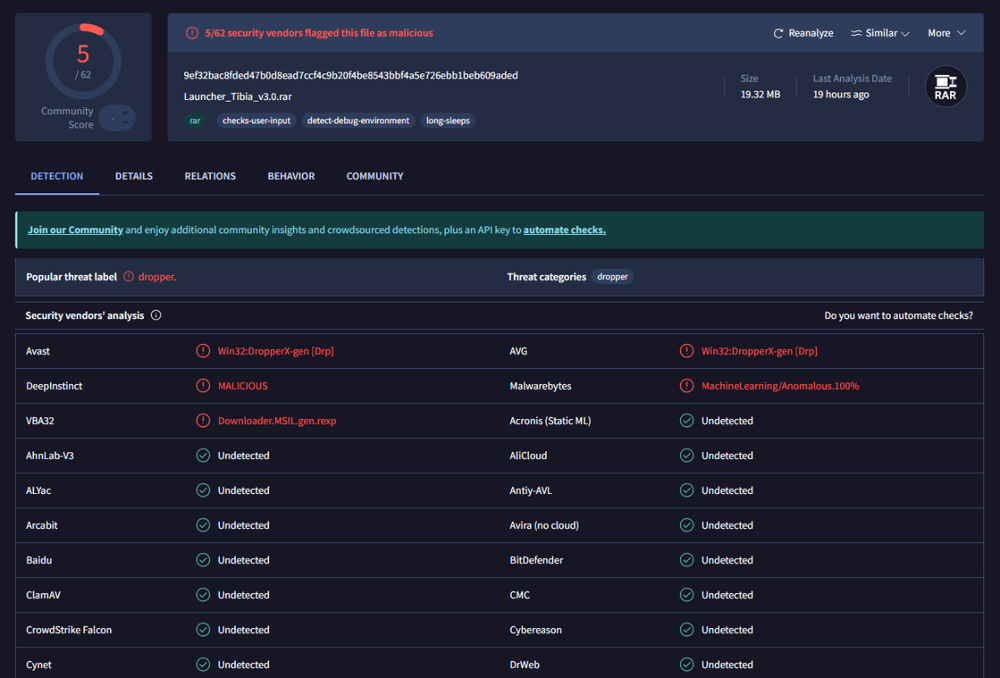Viewport: 1000px width, 678px height.
Task: Click the Reanalyze refresh icon
Action: coord(778,33)
